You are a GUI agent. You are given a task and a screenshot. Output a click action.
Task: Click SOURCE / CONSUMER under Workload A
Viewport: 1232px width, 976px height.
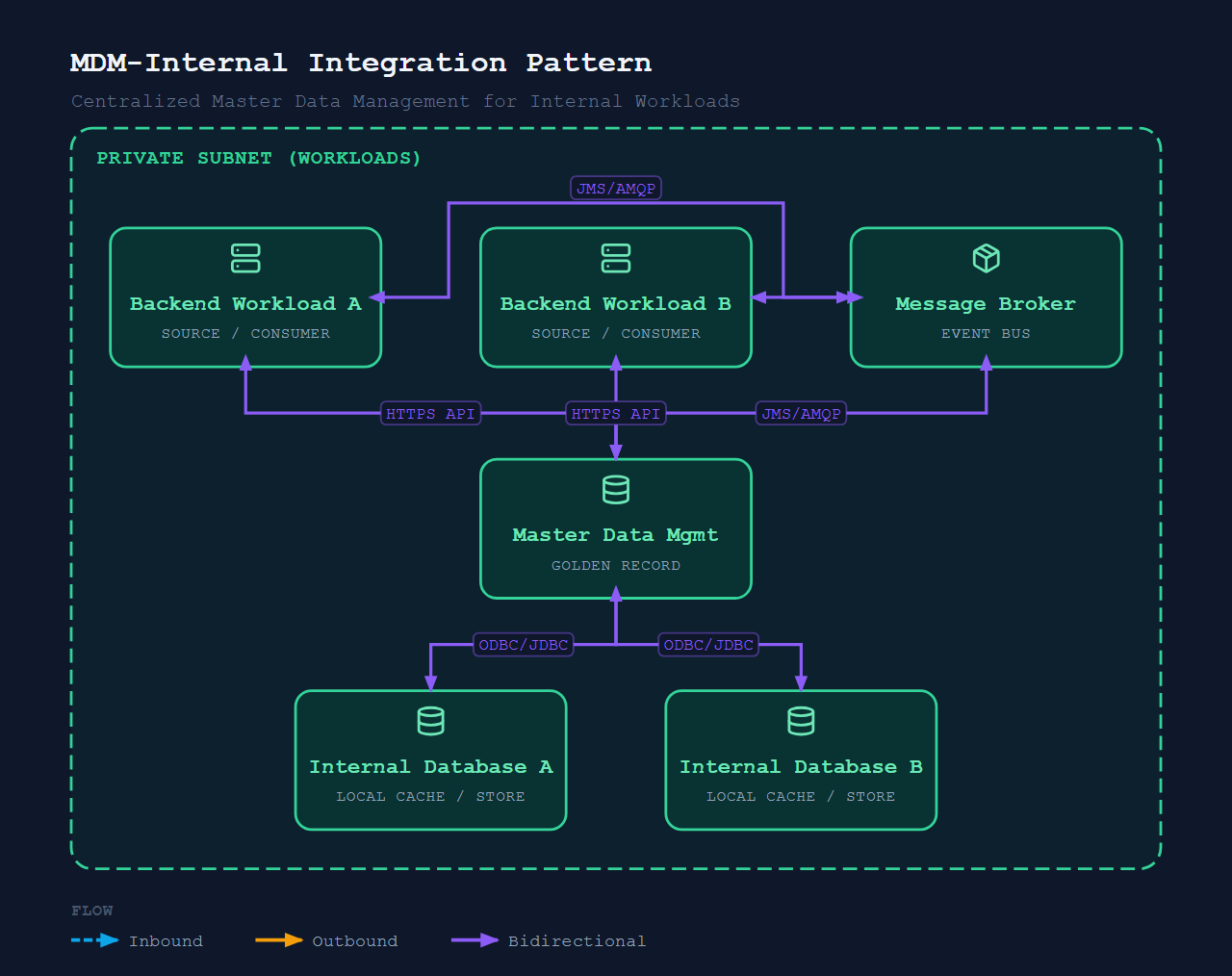tap(245, 334)
